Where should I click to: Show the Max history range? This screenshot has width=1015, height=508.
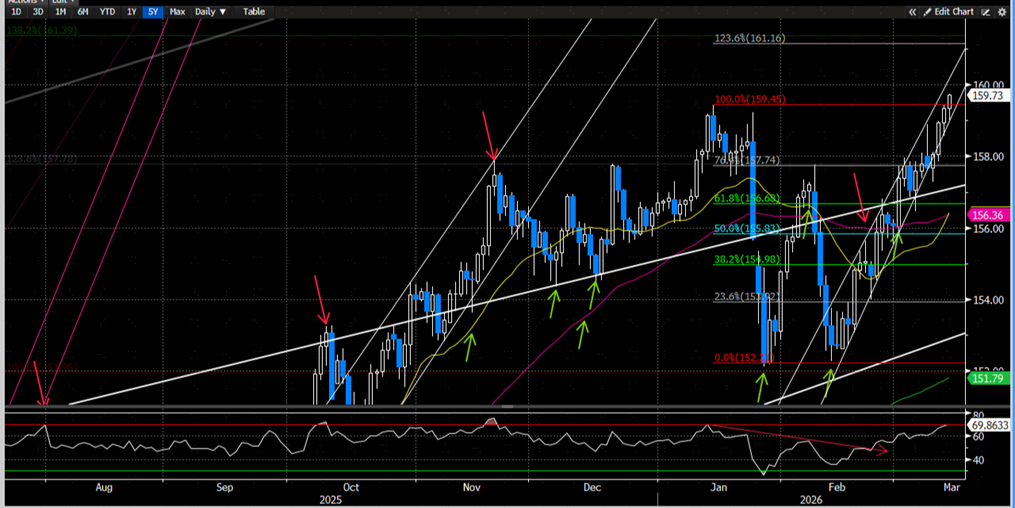(177, 11)
